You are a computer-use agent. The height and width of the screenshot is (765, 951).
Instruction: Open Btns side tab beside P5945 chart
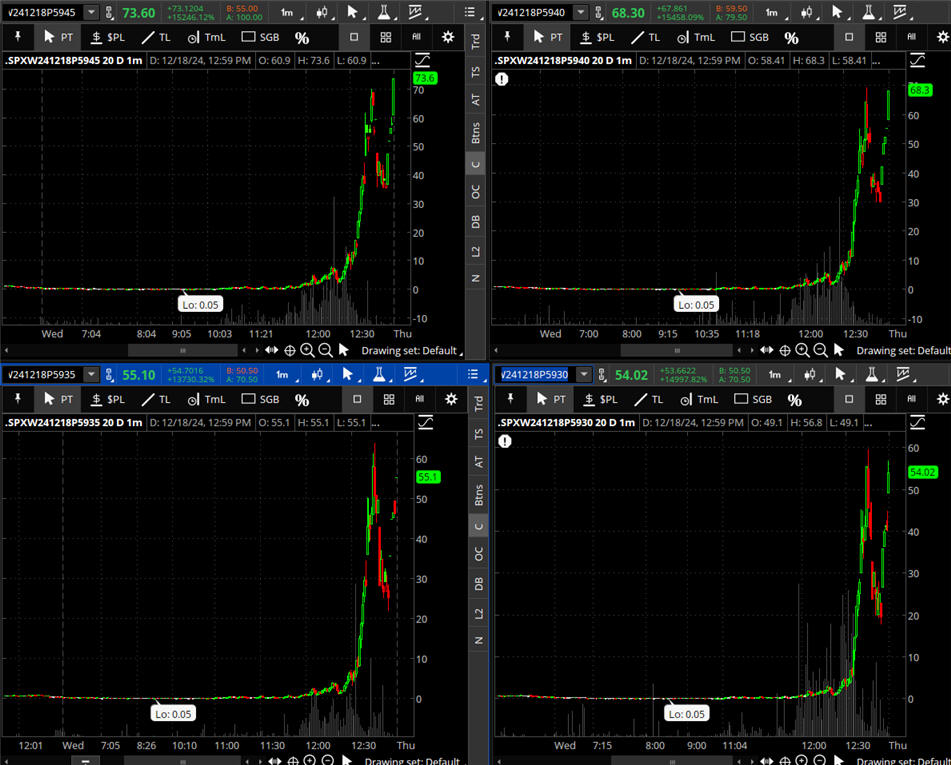click(476, 132)
